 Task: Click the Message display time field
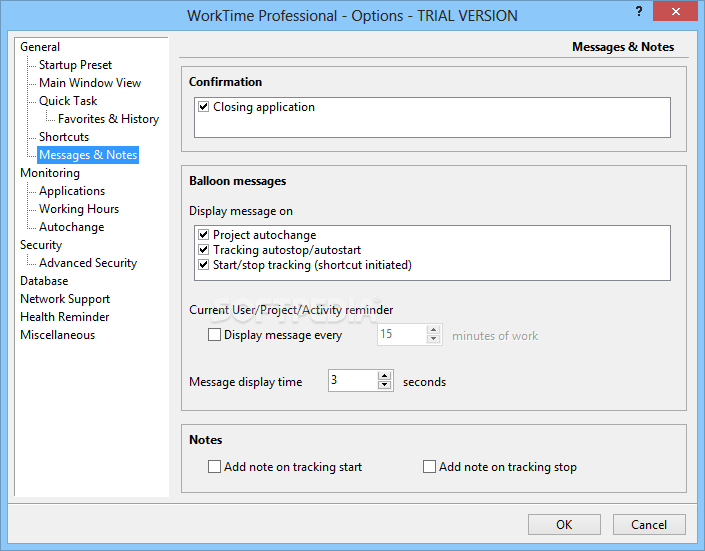click(x=353, y=381)
